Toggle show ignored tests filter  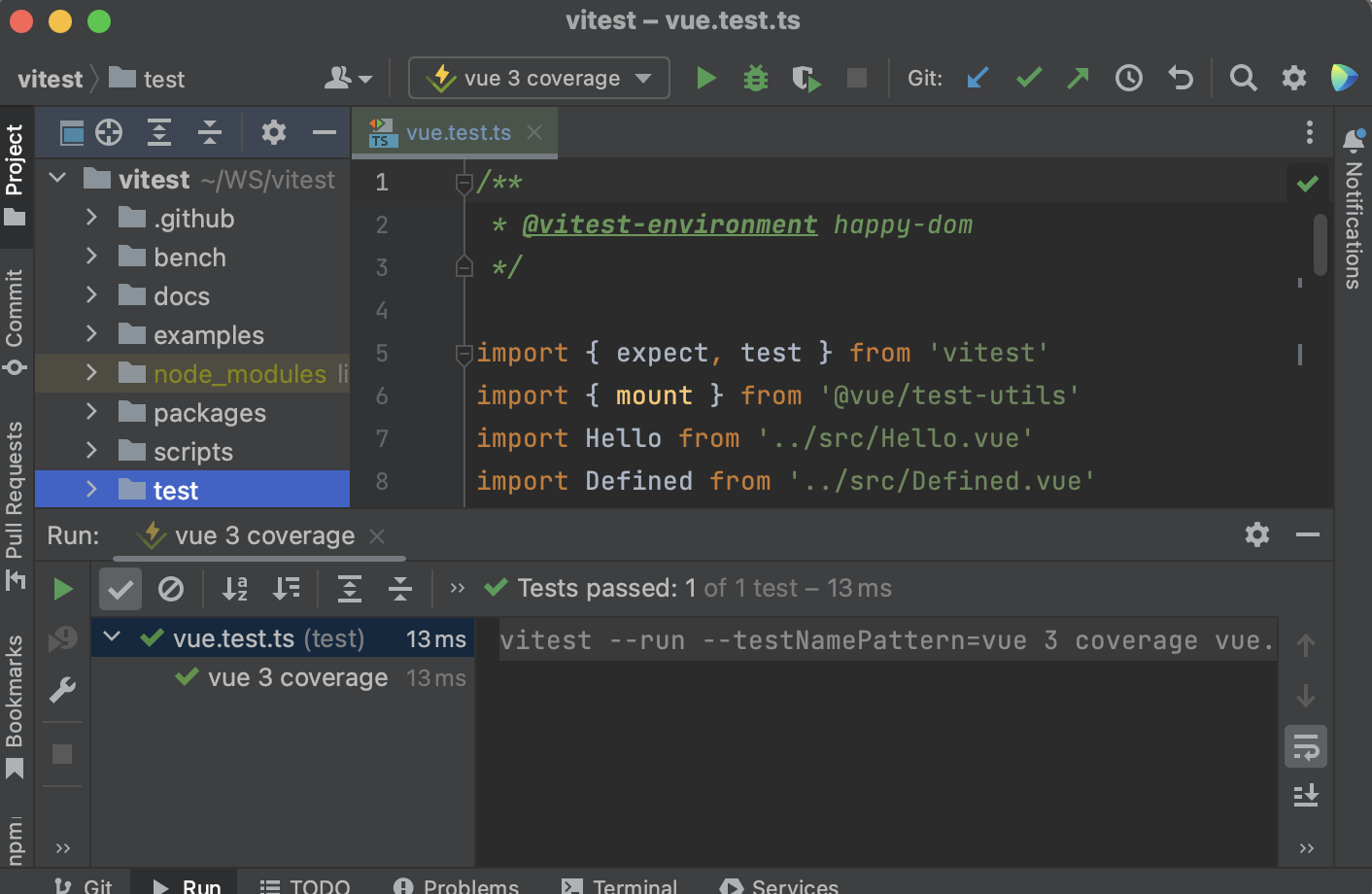(x=171, y=589)
